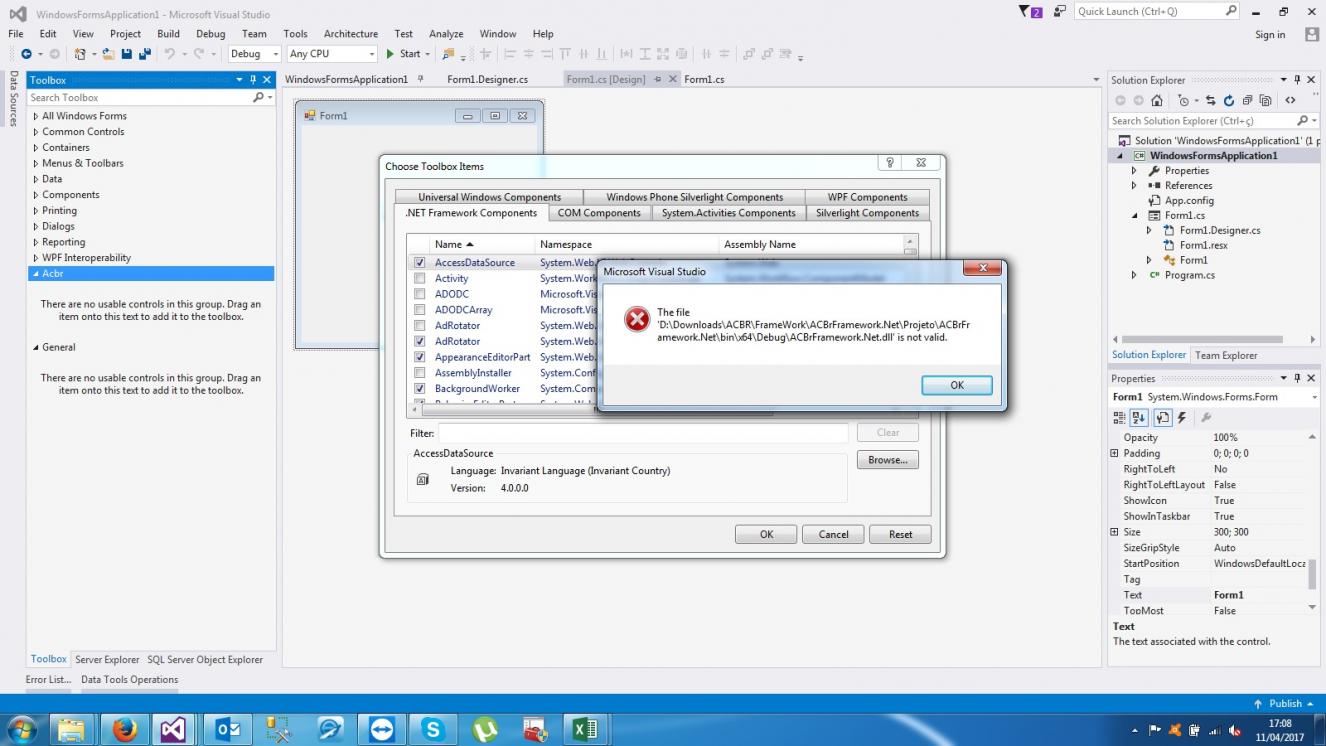Expand the Padding property

[1115, 453]
